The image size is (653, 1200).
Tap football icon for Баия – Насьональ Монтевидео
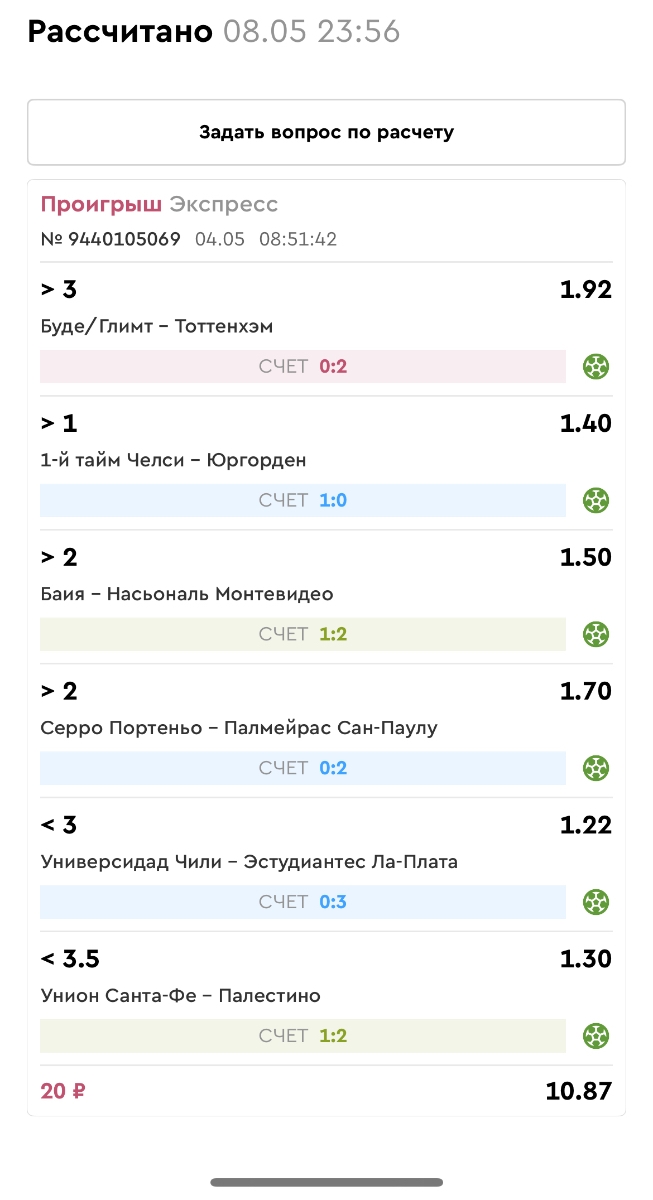click(597, 634)
